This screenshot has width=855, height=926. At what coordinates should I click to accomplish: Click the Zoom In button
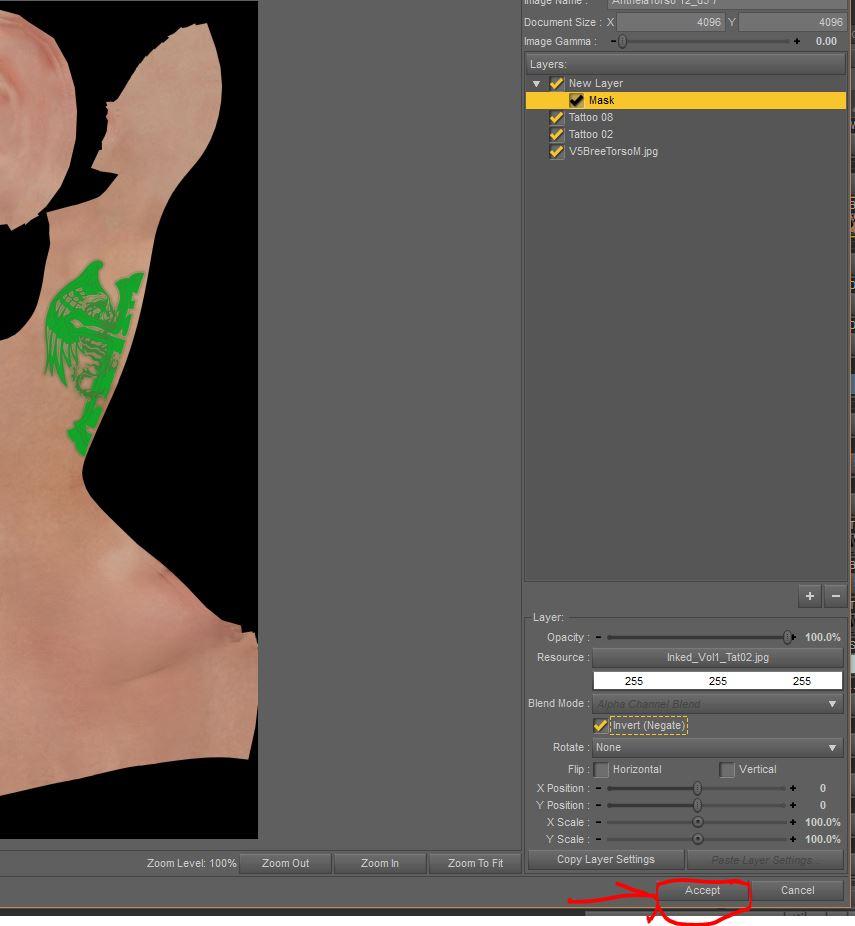click(380, 863)
